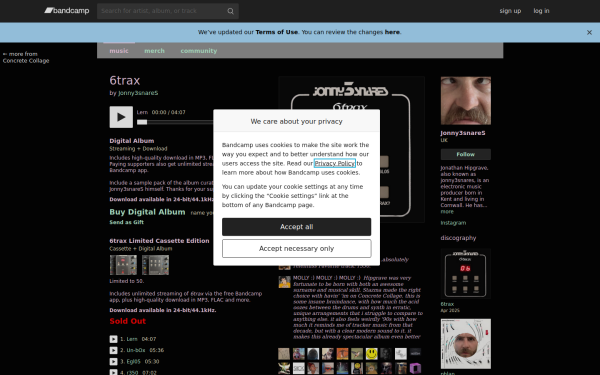Screen dimensions: 600x375
Task: Open the Un-b0x track title link
Action: (136, 350)
